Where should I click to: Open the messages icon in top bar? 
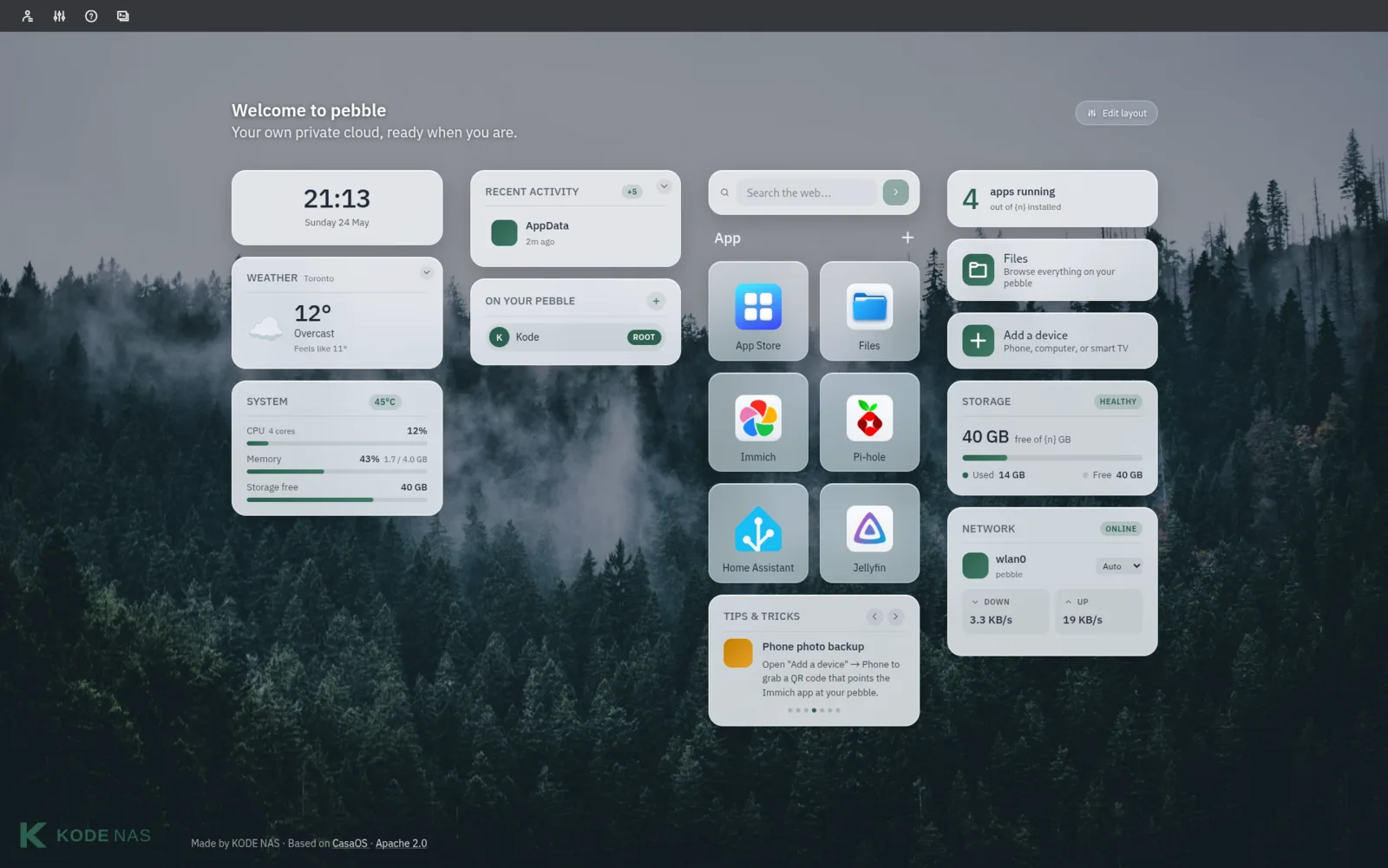coord(123,16)
